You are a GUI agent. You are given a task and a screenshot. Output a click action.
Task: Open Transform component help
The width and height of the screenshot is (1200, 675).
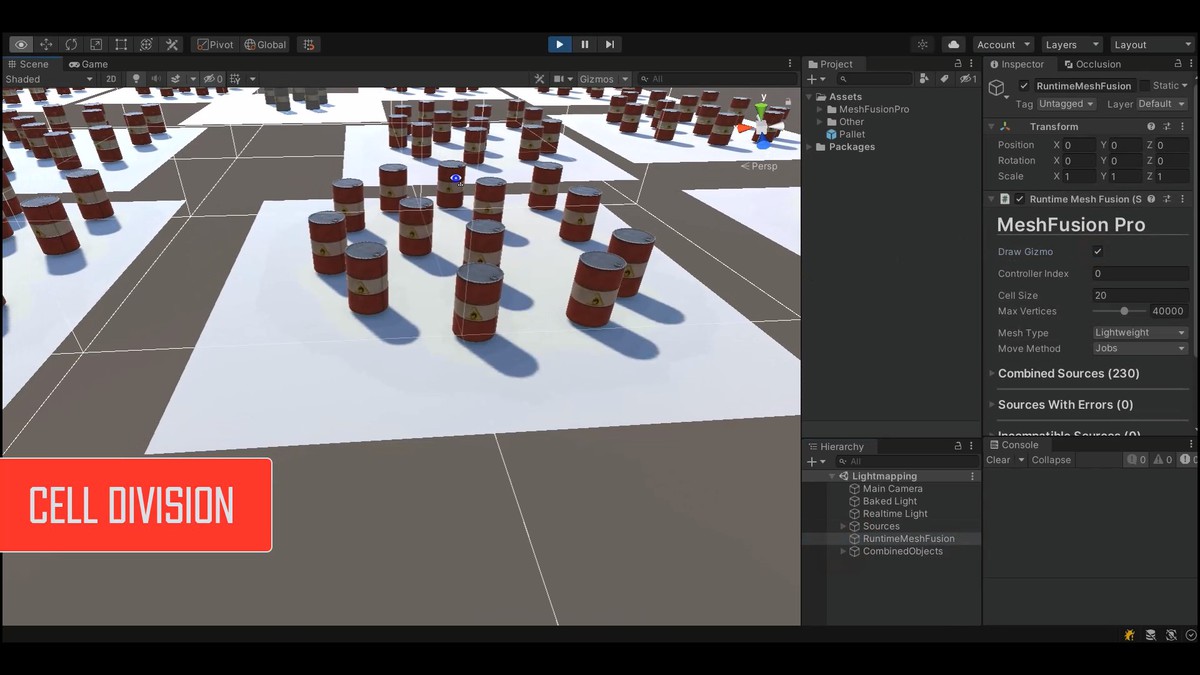coord(1151,127)
